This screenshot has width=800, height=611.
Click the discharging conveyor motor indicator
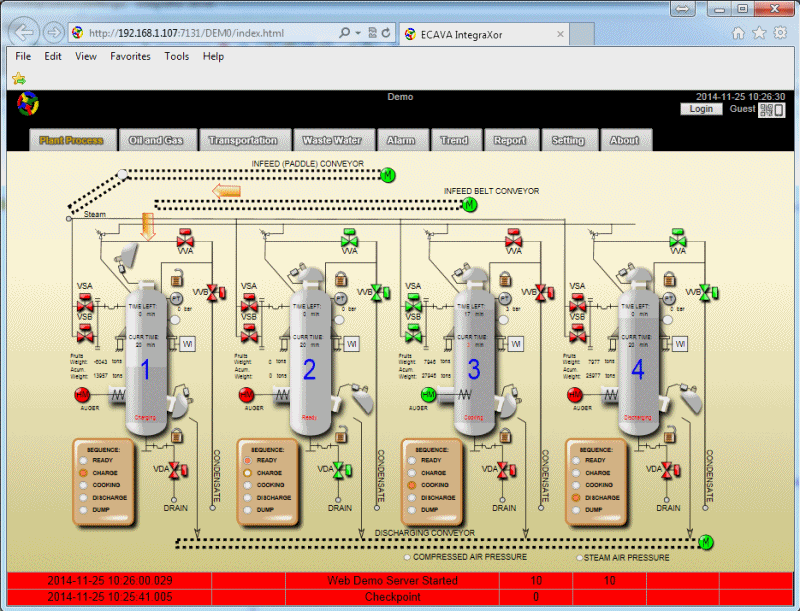707,541
